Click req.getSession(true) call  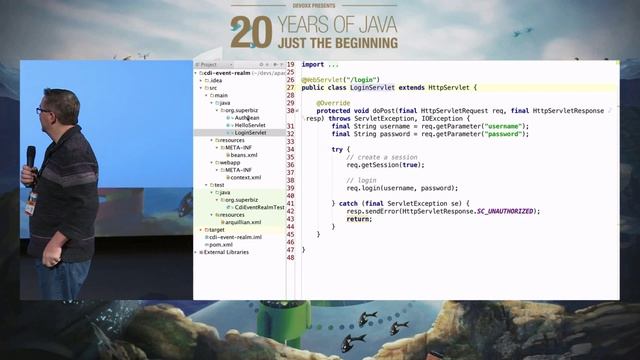point(385,165)
